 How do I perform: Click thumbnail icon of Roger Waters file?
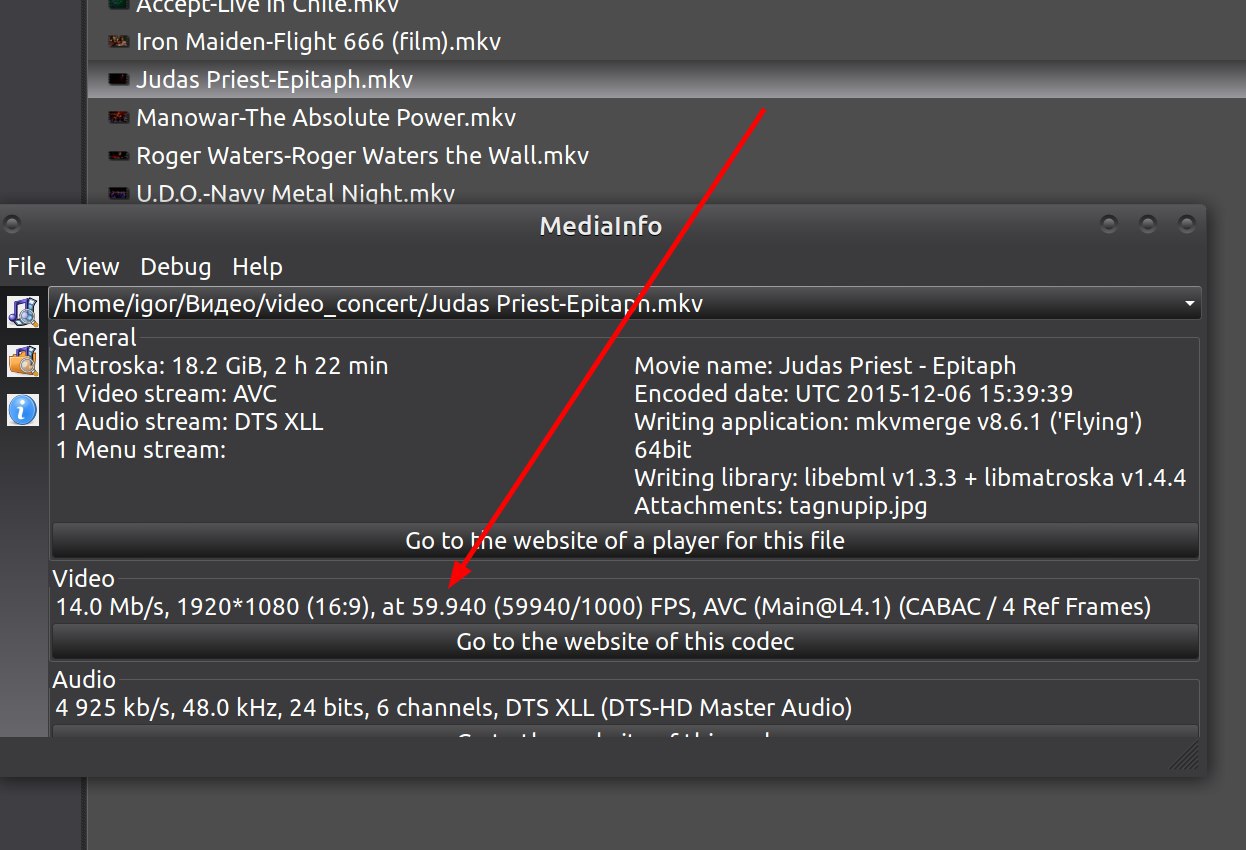pyautogui.click(x=118, y=155)
